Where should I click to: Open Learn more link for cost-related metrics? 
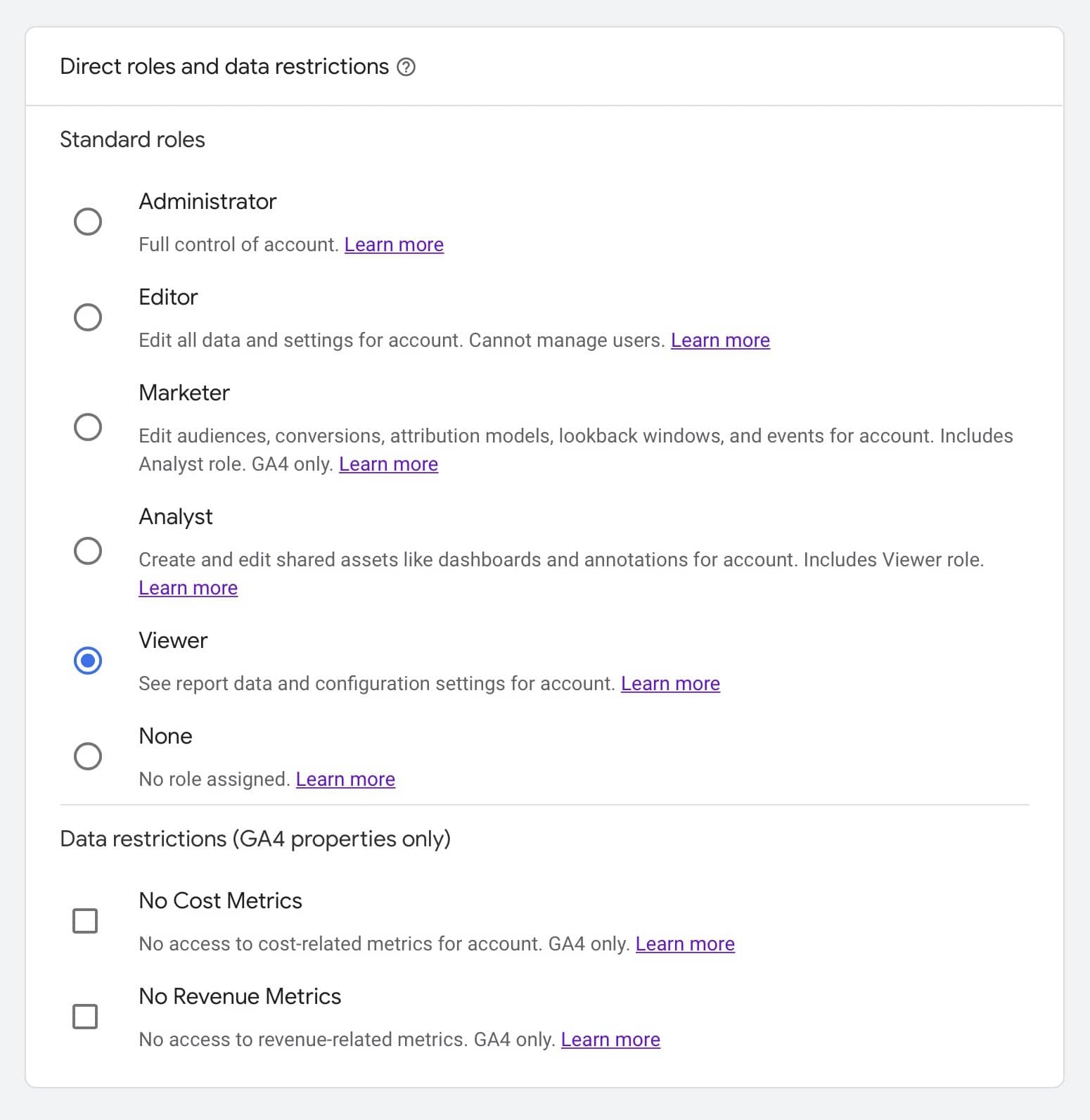pos(685,944)
